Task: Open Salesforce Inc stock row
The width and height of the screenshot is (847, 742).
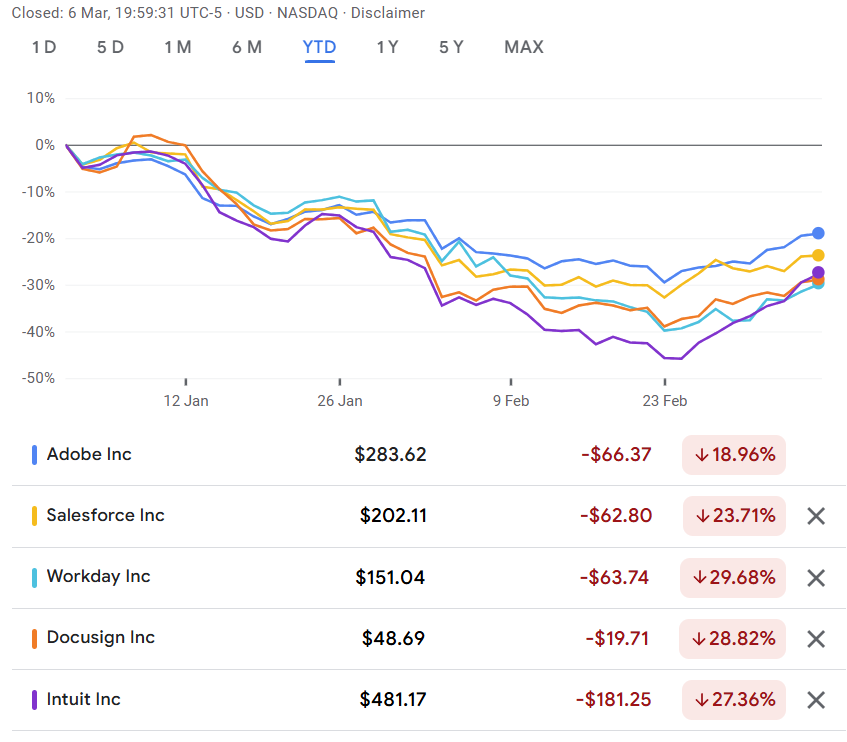Action: click(x=105, y=515)
